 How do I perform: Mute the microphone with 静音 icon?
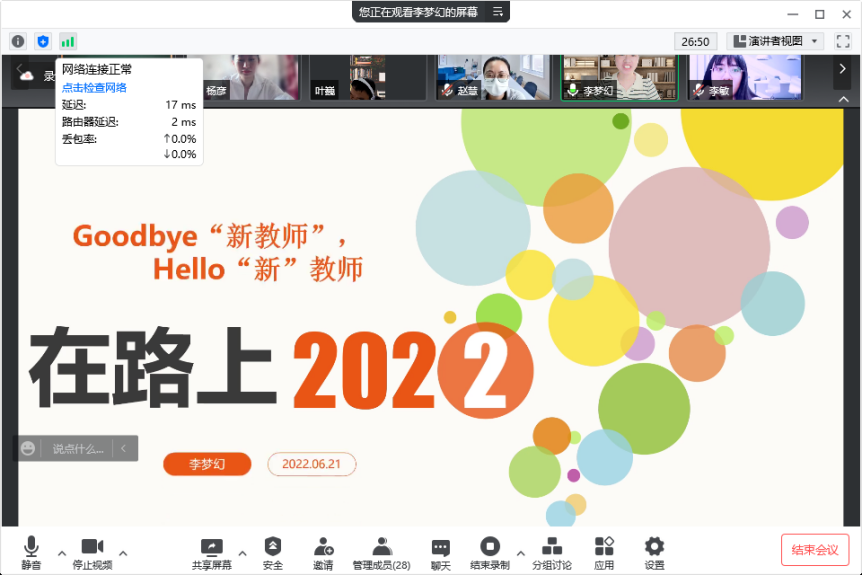(31, 552)
